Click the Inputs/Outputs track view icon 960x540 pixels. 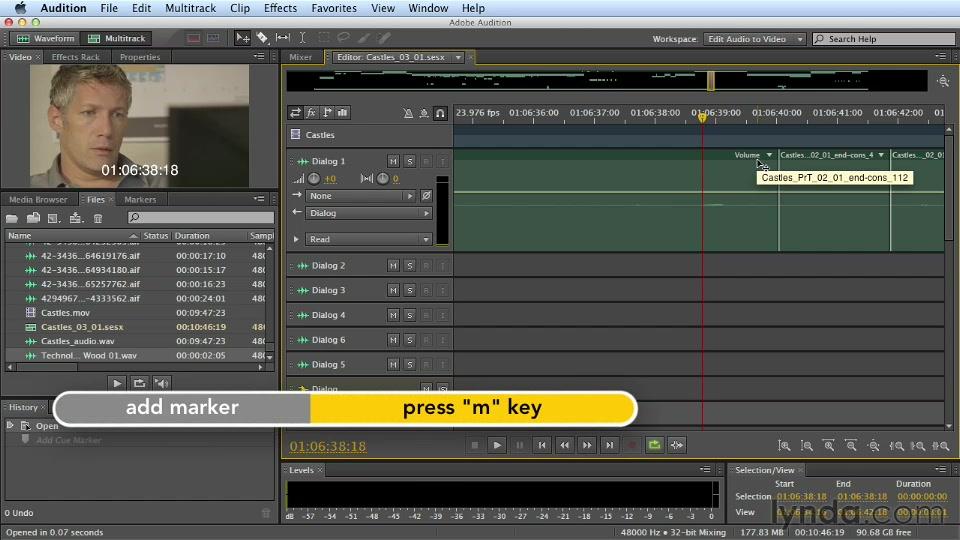[295, 113]
